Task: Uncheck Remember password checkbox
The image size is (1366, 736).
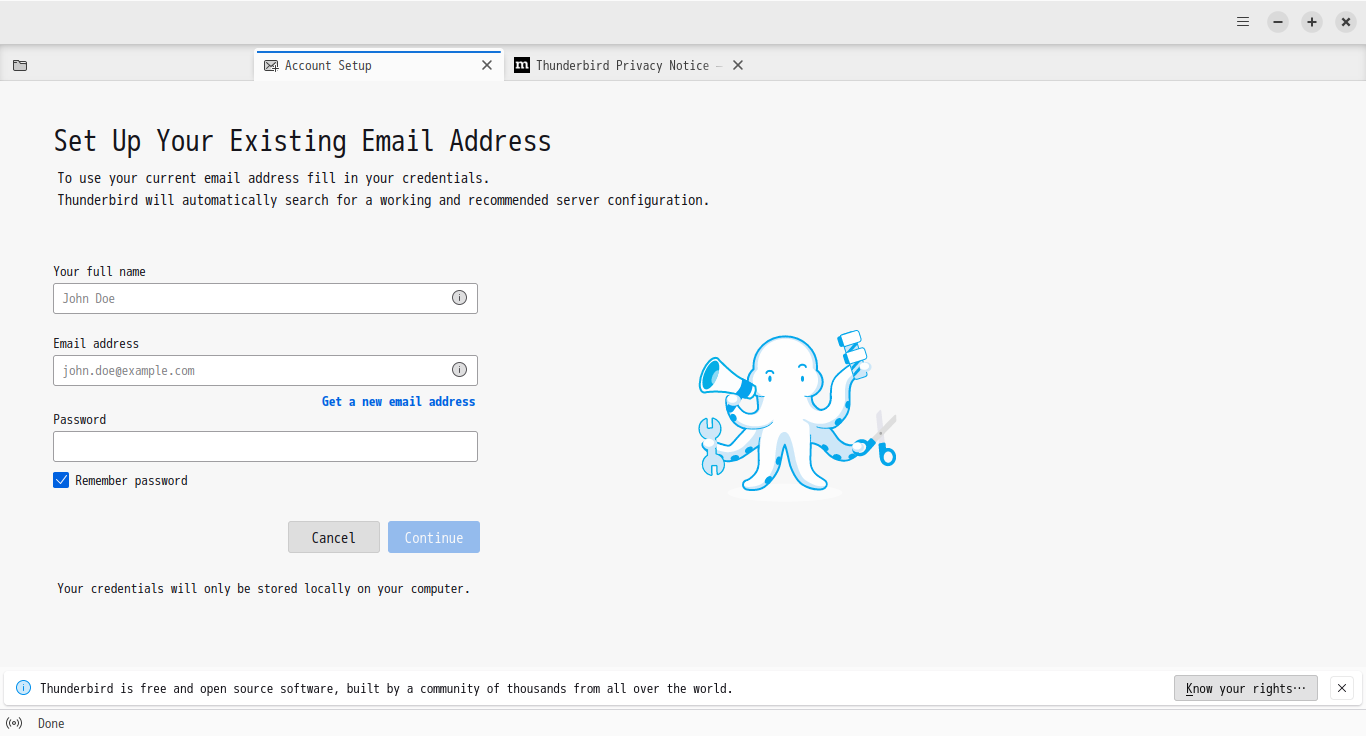Action: point(61,480)
